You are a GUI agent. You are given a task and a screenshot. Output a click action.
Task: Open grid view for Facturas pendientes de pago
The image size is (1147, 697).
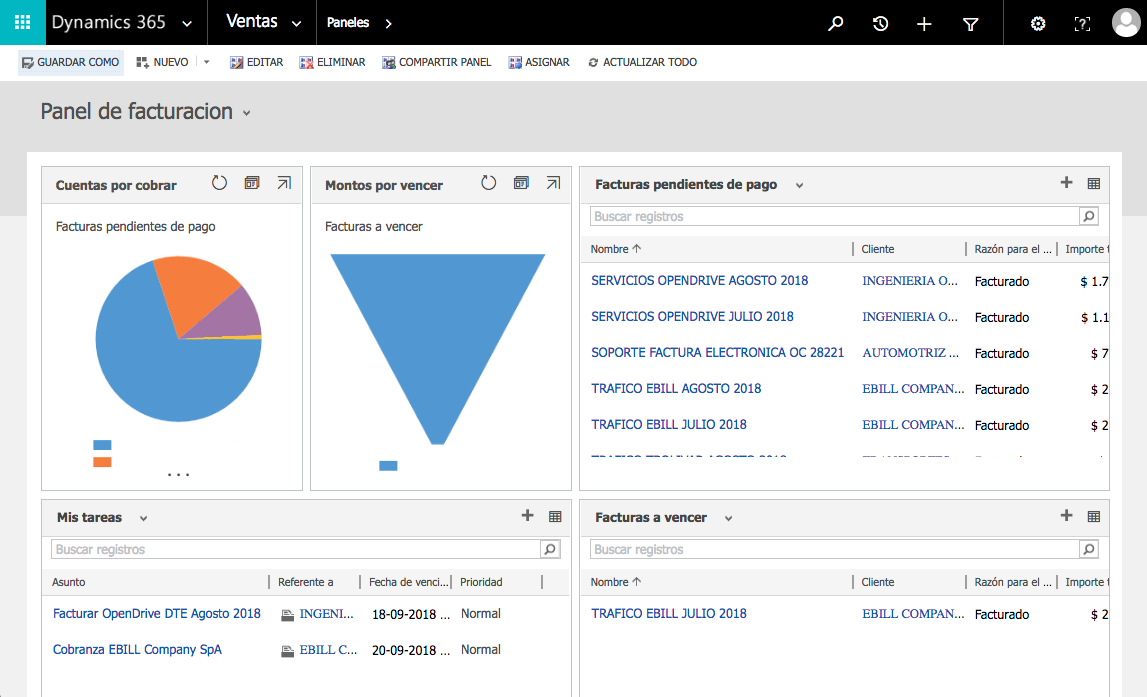[1094, 184]
